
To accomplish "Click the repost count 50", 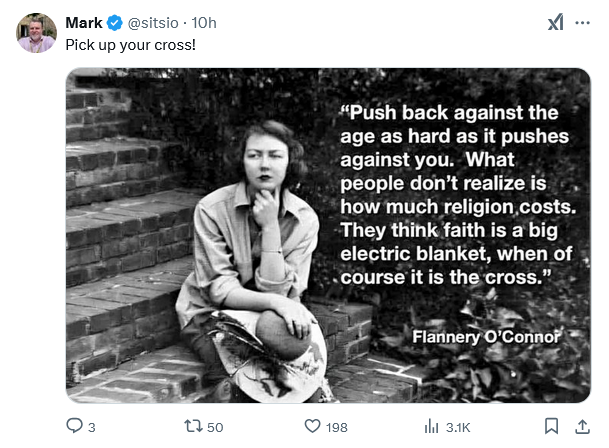I will coord(215,427).
